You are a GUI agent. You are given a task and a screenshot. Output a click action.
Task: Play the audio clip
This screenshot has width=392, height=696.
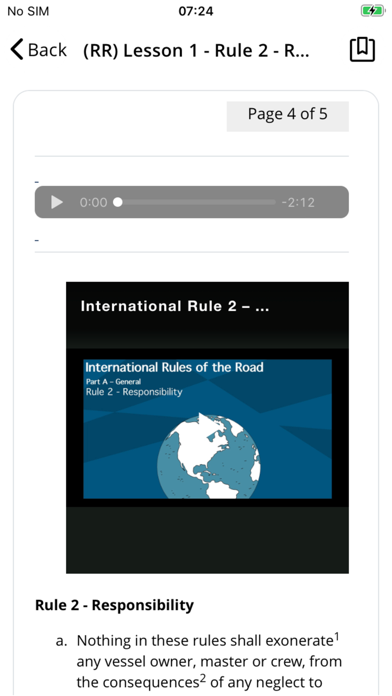(57, 202)
